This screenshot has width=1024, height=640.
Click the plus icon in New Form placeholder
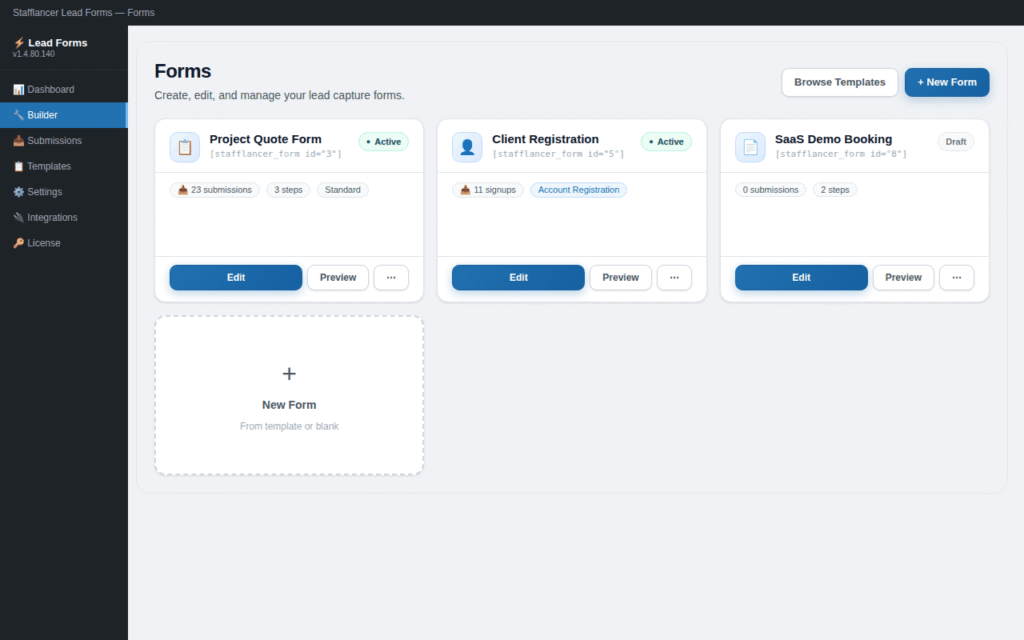tap(289, 374)
